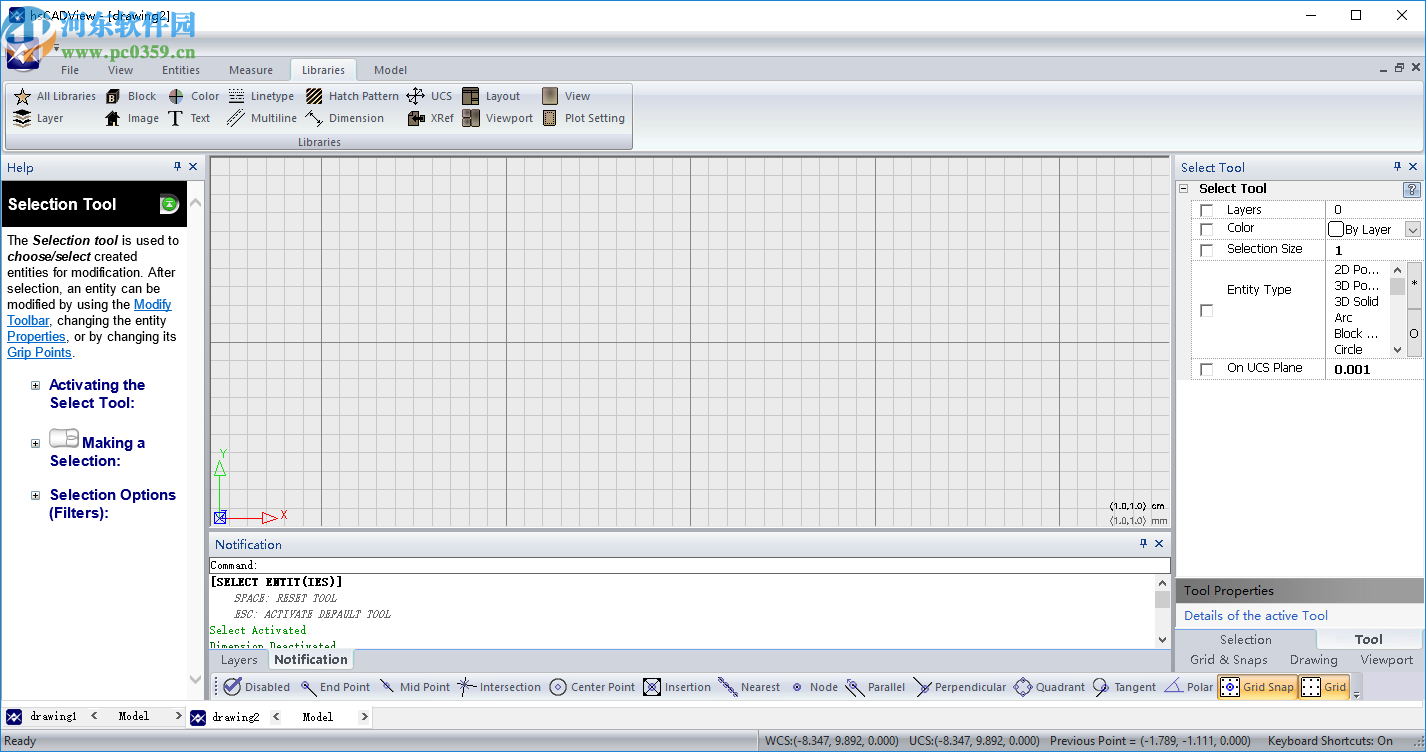This screenshot has height=752, width=1426.
Task: Activate the Quadrant snap icon
Action: pos(1022,687)
